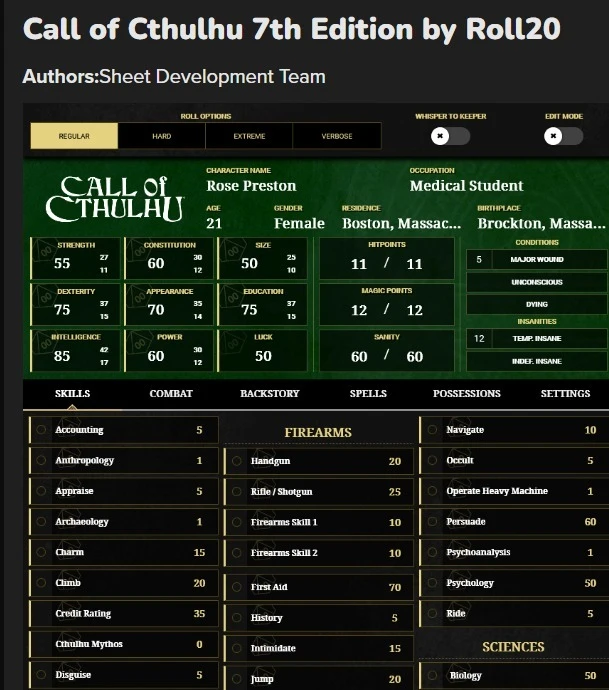Image resolution: width=609 pixels, height=690 pixels.
Task: Edit the Age field showing 21
Action: pyautogui.click(x=214, y=224)
